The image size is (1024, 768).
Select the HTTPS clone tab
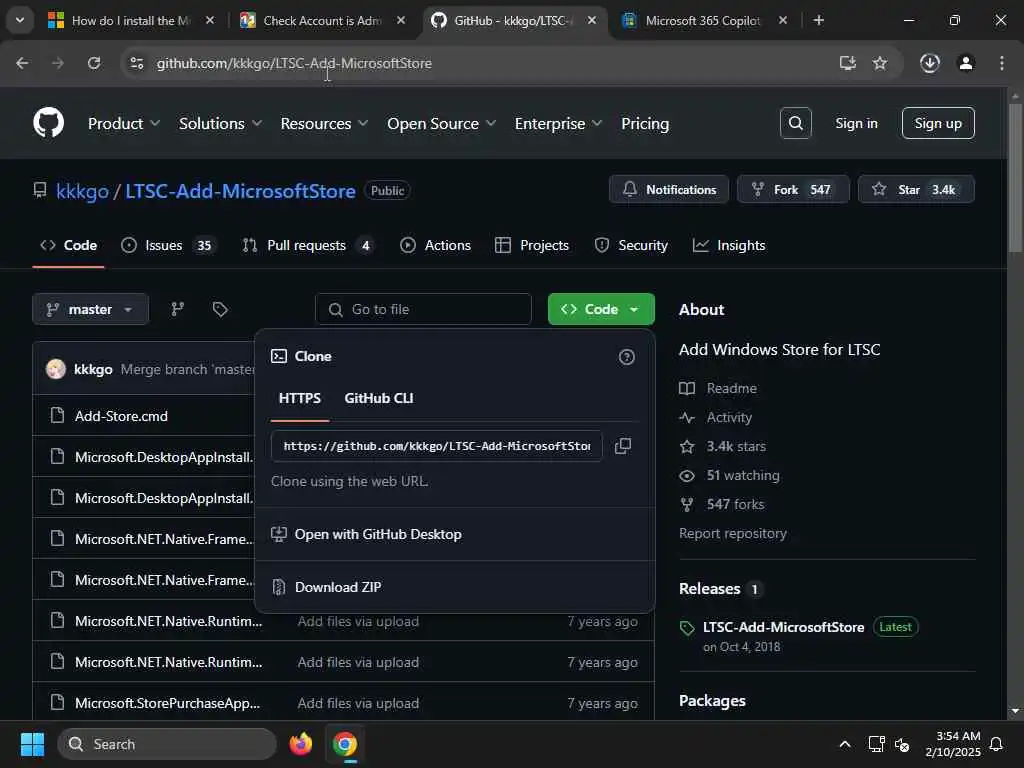300,398
